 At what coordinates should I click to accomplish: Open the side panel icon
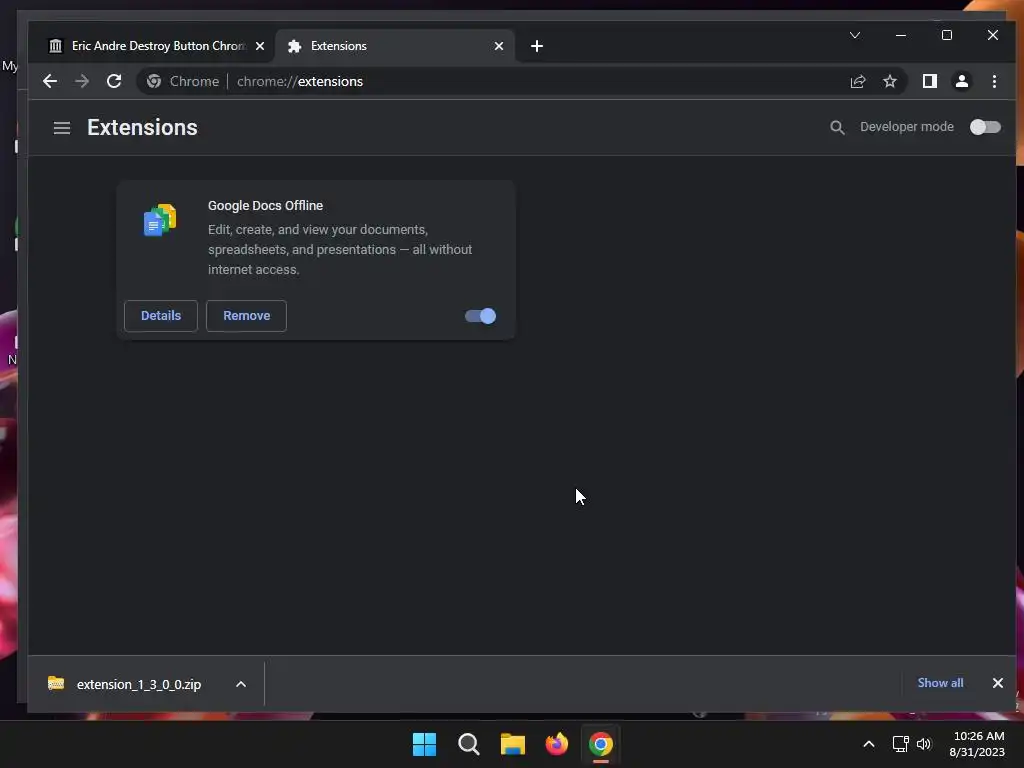929,81
